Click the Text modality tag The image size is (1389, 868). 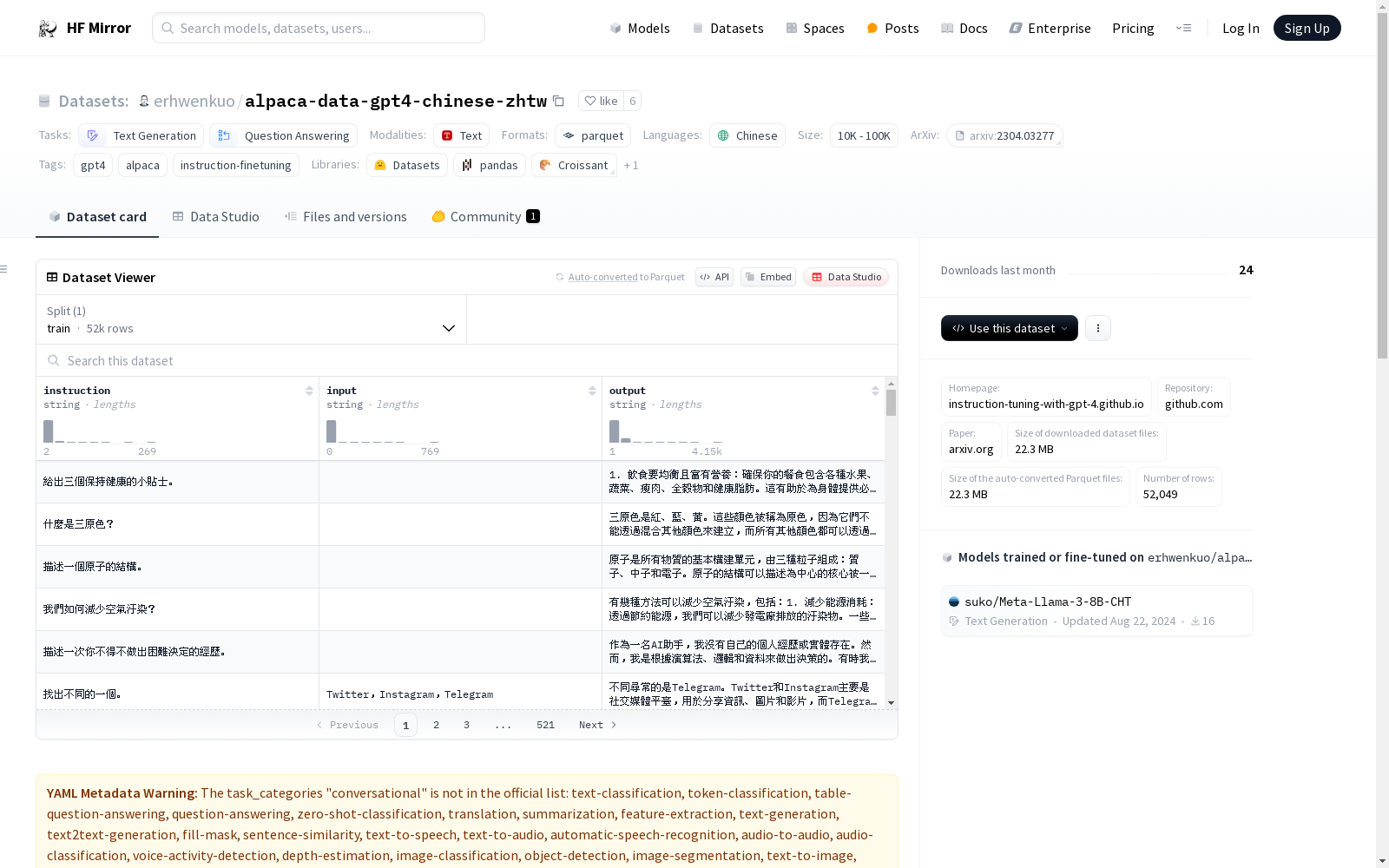click(461, 135)
